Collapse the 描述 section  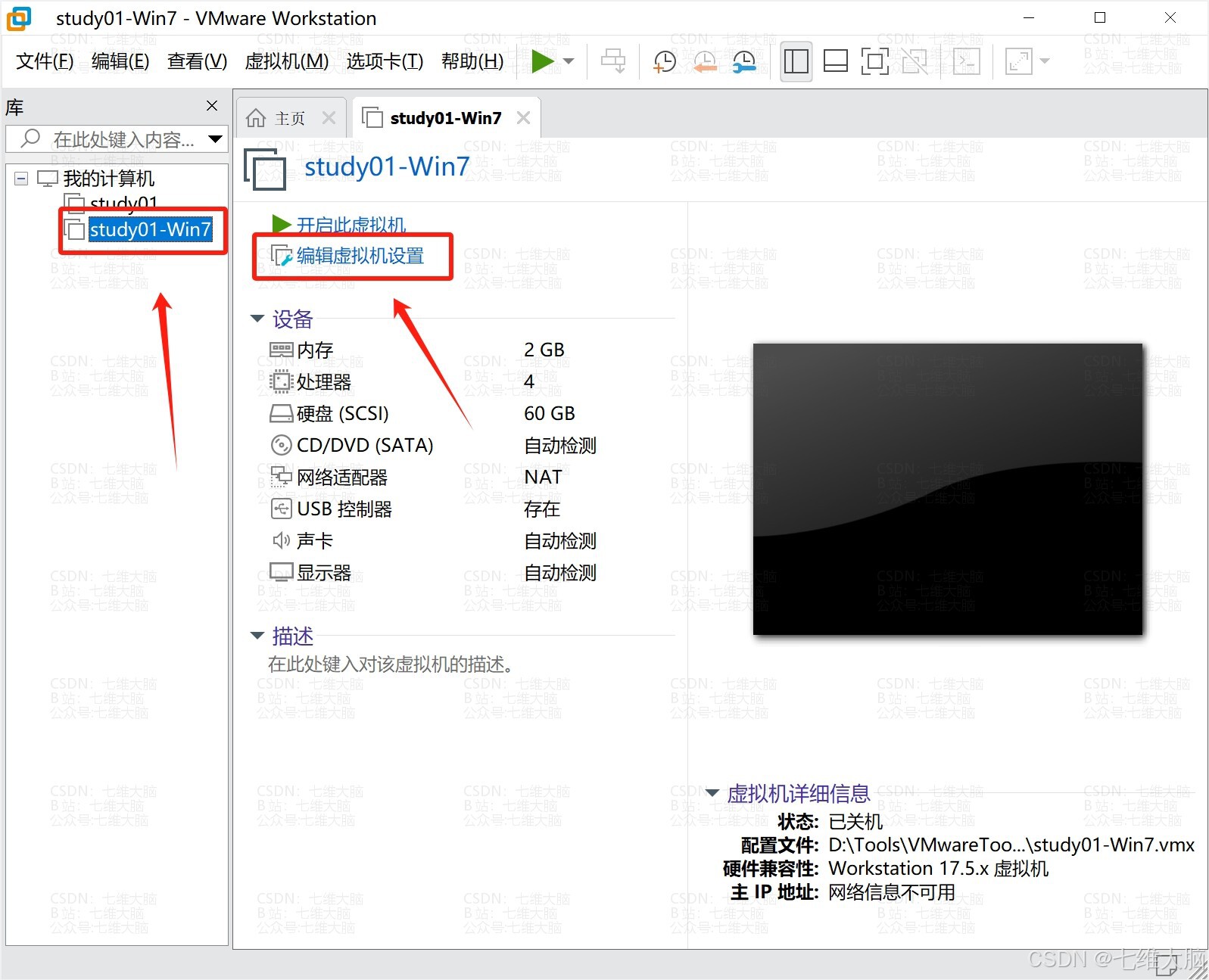(257, 636)
